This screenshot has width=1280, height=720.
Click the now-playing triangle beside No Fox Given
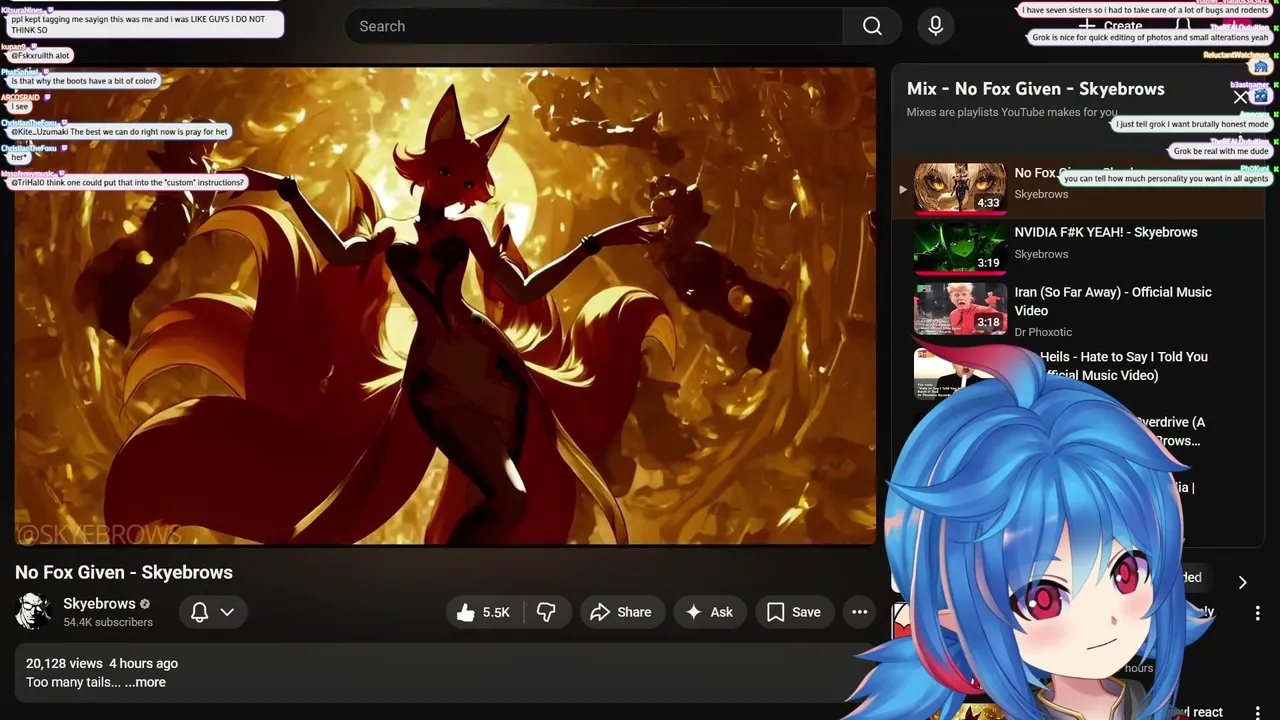(x=903, y=189)
